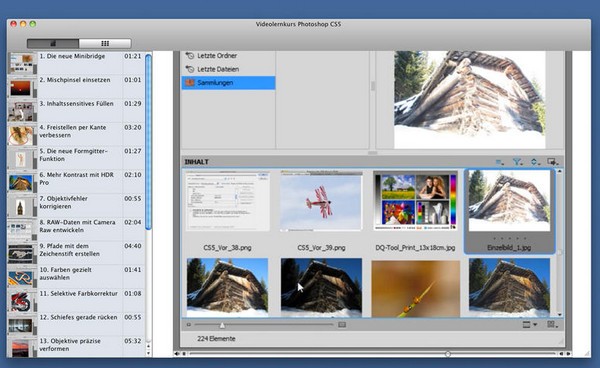Open the tools dropdown in INHALT header

point(553,162)
